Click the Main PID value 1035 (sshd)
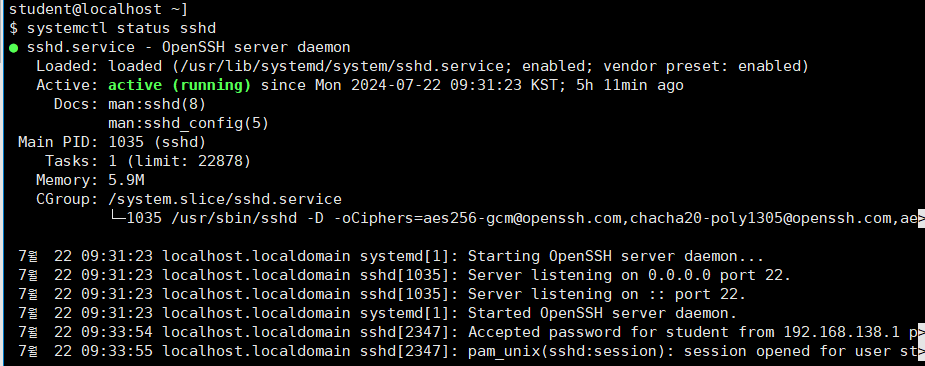 [x=157, y=142]
